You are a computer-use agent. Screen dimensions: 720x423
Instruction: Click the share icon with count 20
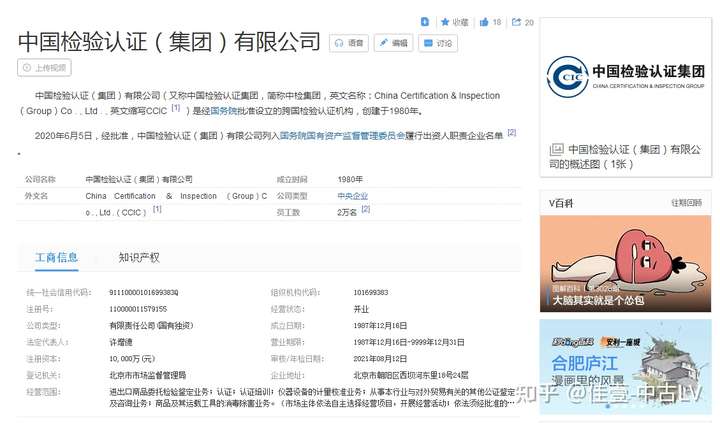click(x=517, y=22)
